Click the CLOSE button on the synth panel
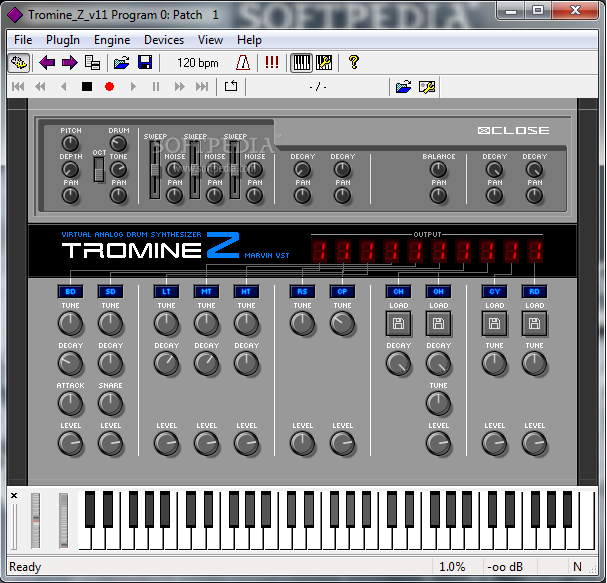This screenshot has width=607, height=583. click(513, 130)
